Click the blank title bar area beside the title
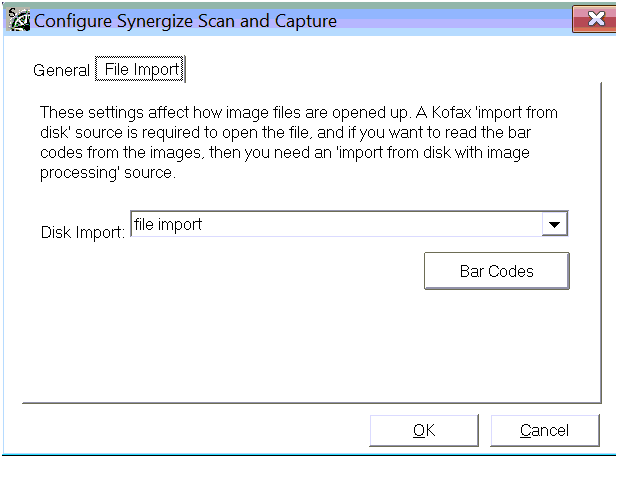The image size is (618, 481). click(x=453, y=21)
